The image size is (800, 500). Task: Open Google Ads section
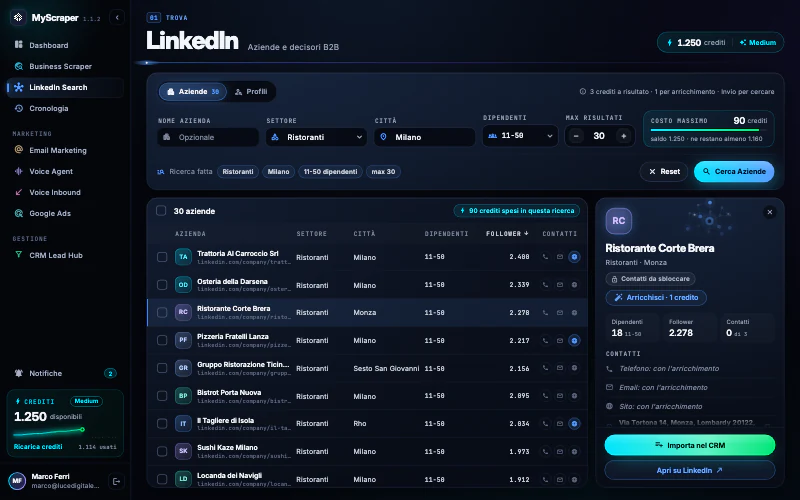[65, 213]
